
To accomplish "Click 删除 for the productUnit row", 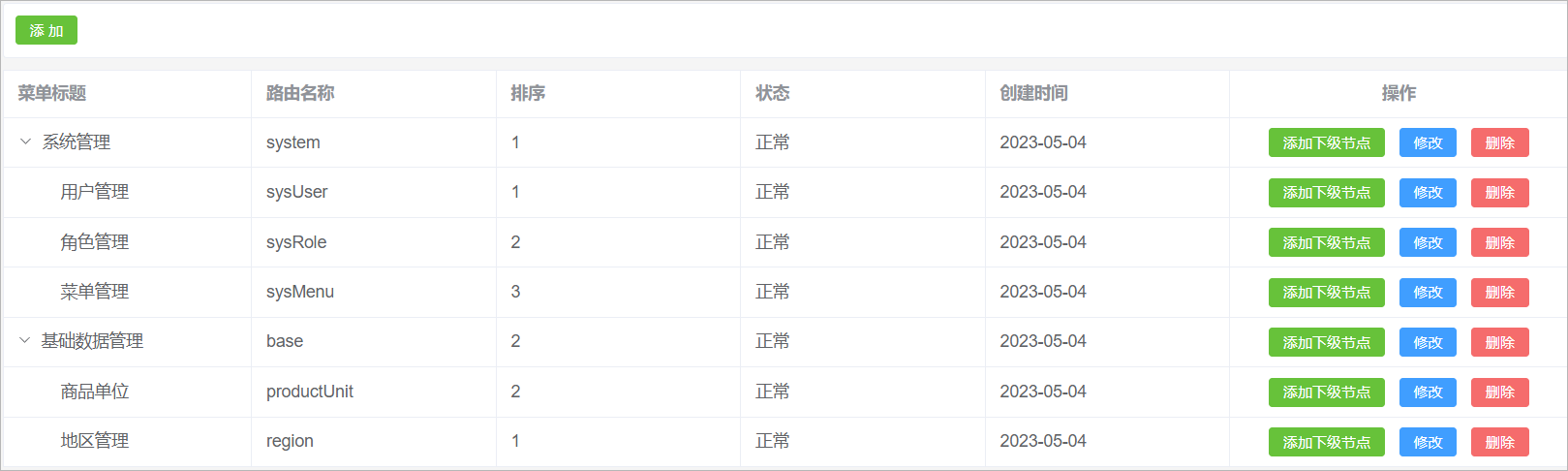I will [1499, 392].
